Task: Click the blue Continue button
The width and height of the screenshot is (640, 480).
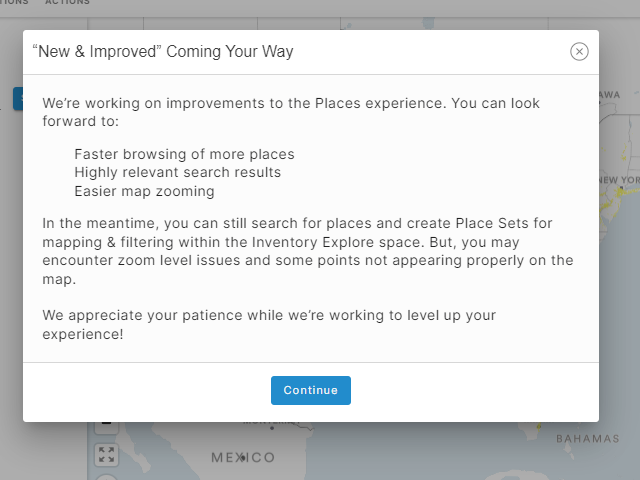Action: coord(311,390)
